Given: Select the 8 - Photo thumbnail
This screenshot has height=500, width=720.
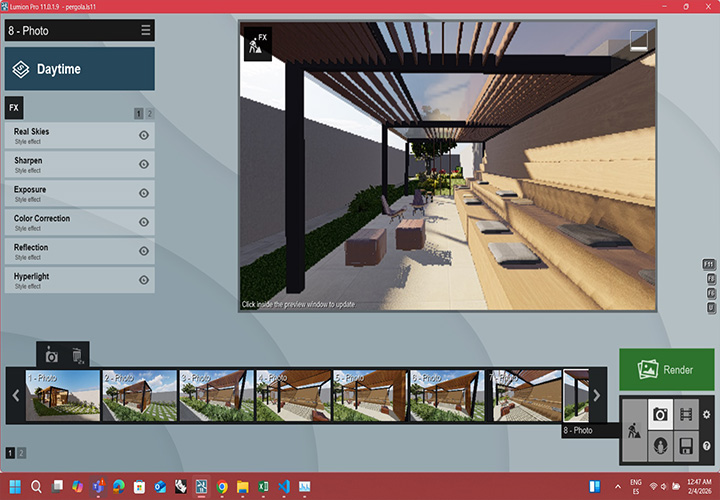Looking at the screenshot, I should (x=576, y=396).
